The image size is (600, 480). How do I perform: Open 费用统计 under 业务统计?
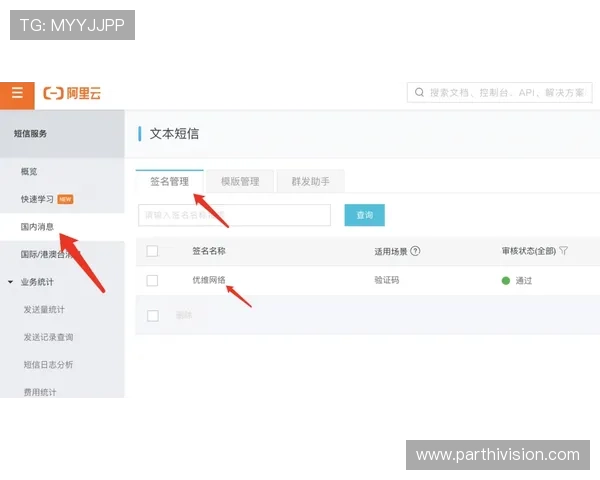coord(40,392)
